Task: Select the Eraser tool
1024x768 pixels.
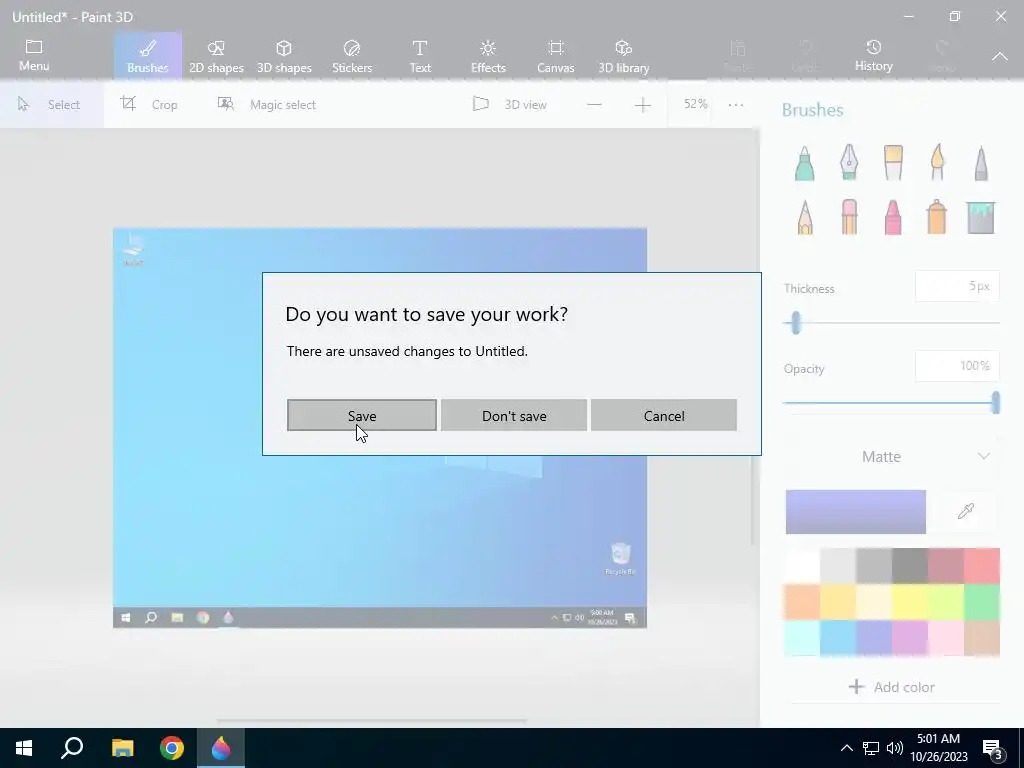Action: [849, 217]
